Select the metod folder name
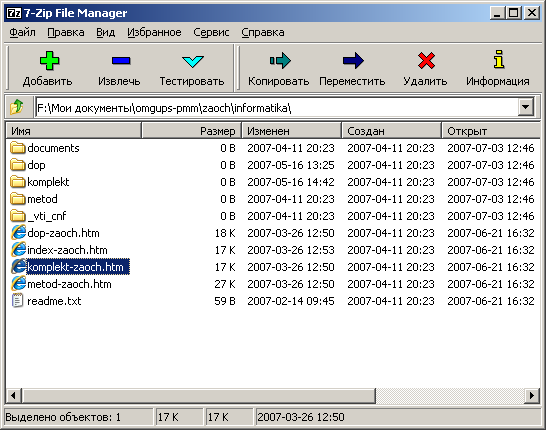The image size is (546, 430). coord(42,199)
